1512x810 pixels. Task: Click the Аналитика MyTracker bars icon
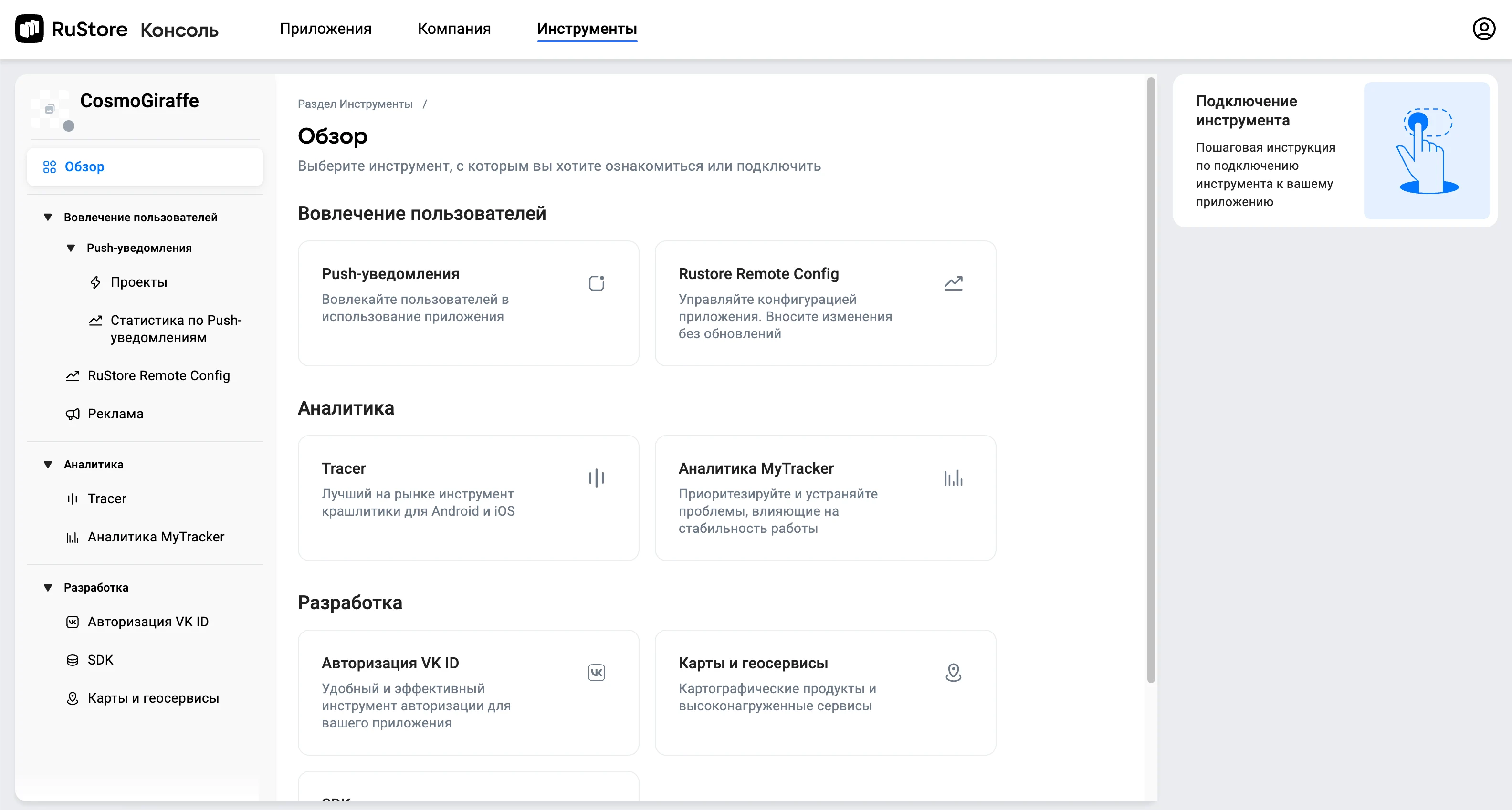coord(953,478)
